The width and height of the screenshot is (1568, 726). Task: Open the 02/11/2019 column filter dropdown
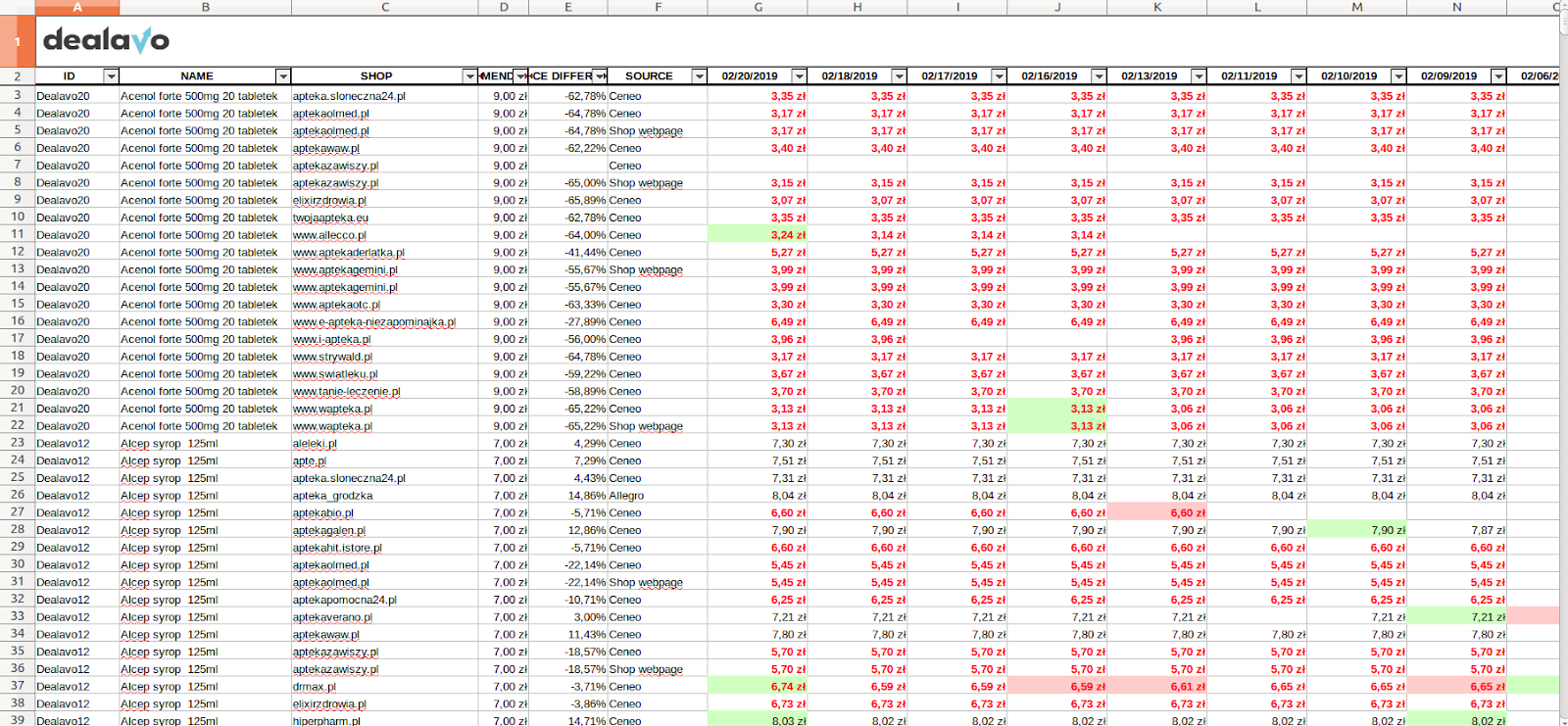click(1298, 76)
